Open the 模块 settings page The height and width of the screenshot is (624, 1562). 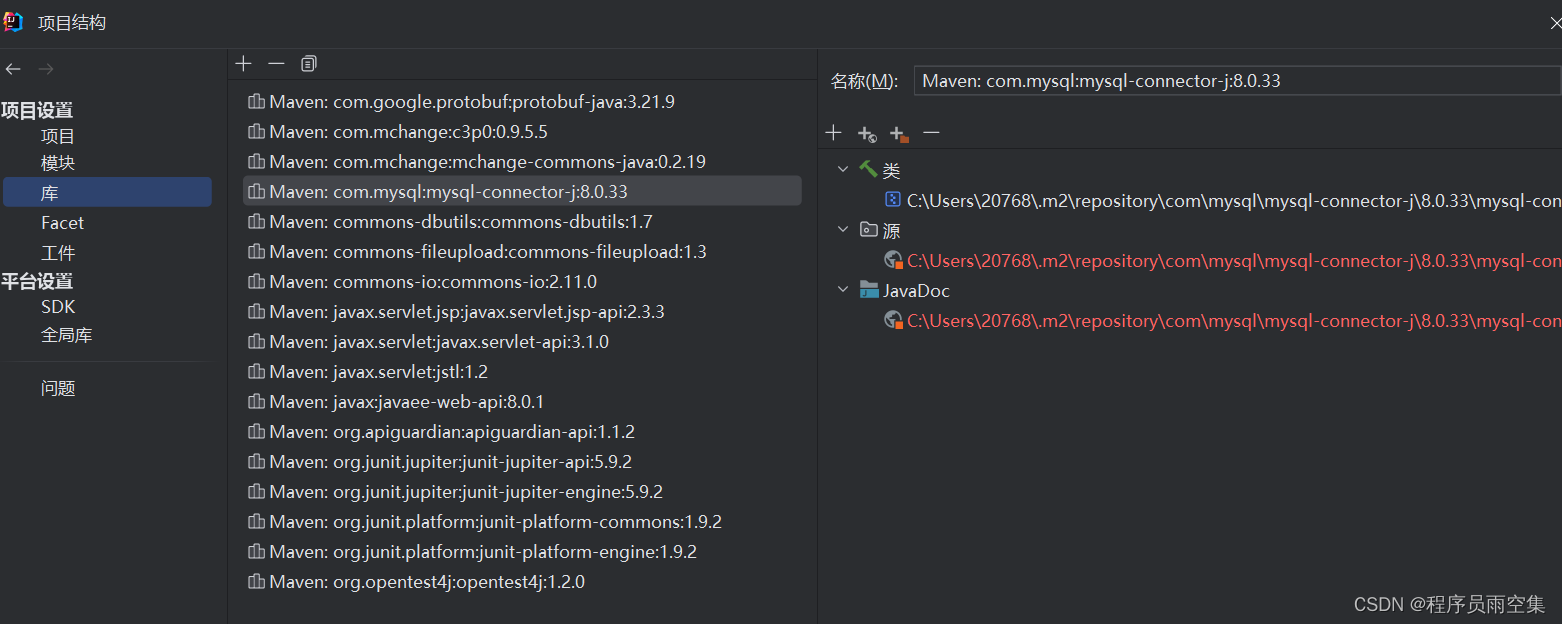(x=58, y=163)
